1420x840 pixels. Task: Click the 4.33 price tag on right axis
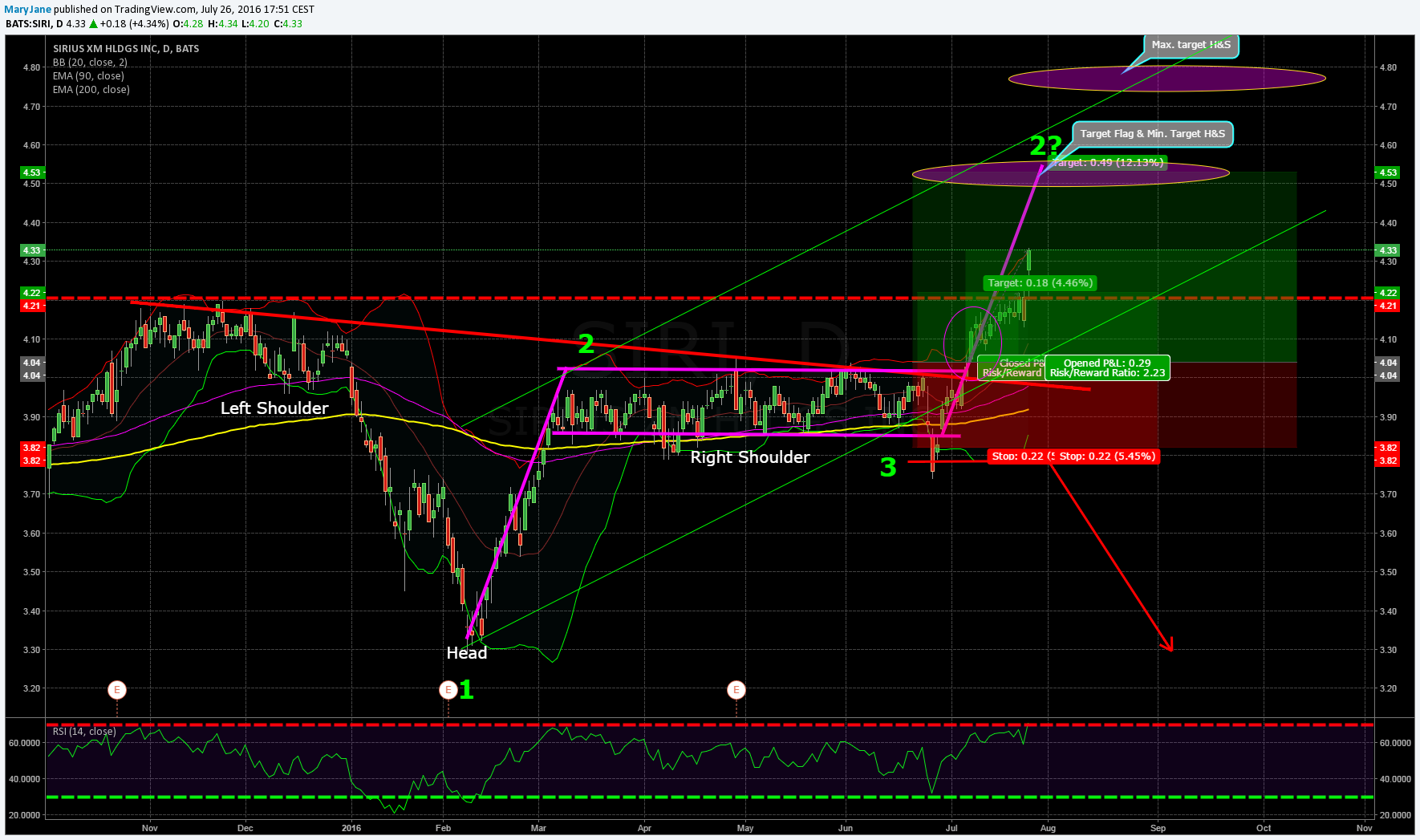point(1388,250)
